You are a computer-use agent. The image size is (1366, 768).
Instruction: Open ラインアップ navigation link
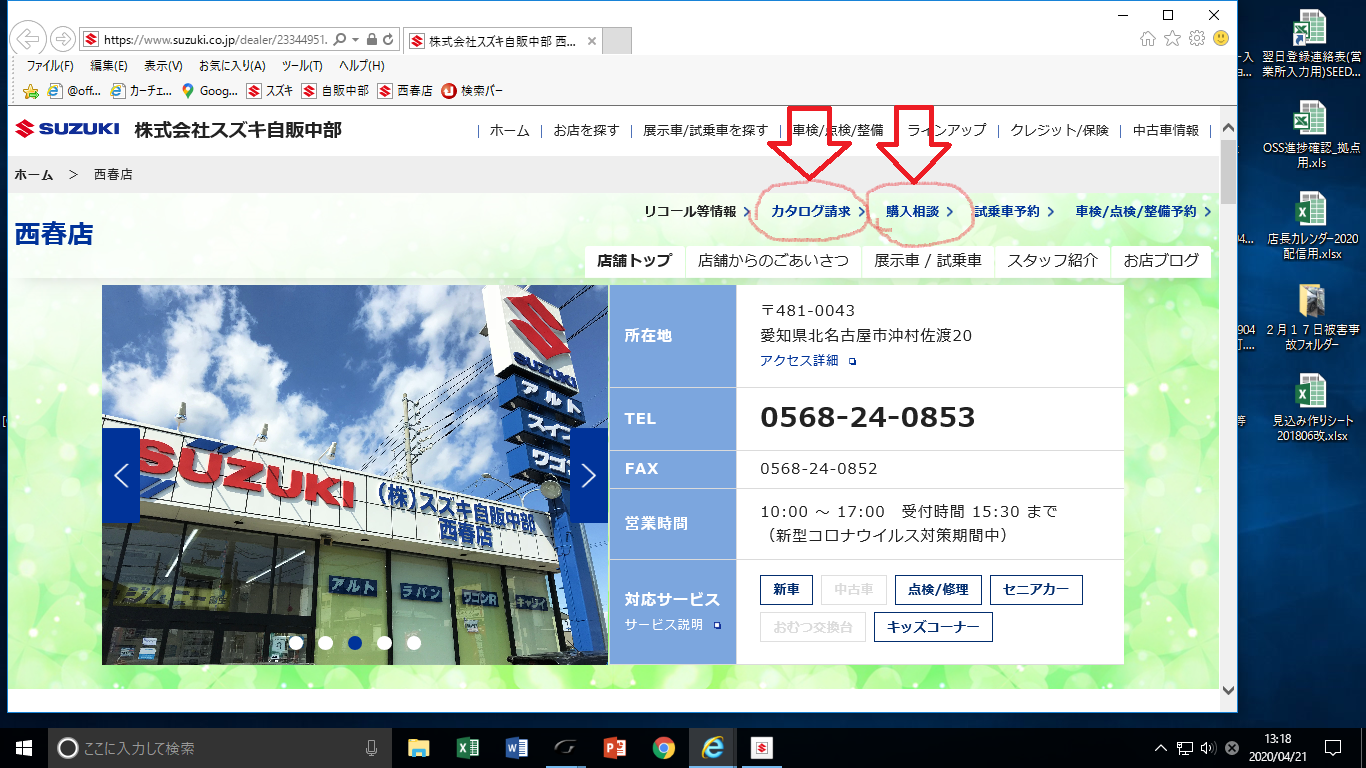[946, 130]
